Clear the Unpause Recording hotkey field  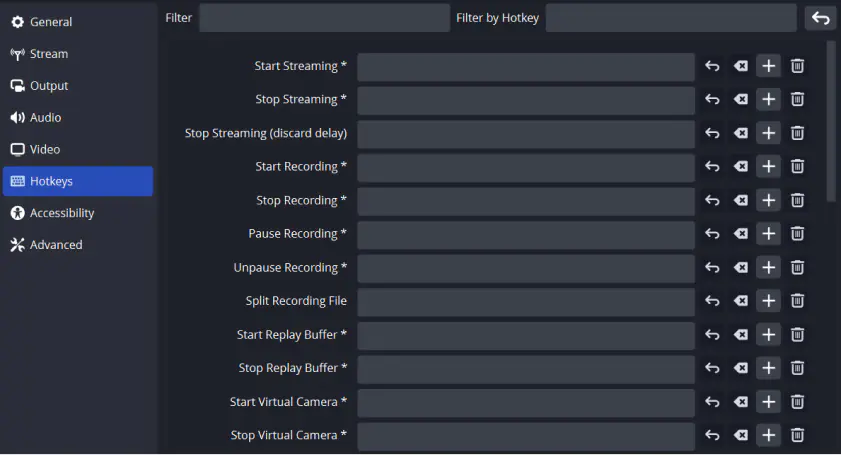741,267
